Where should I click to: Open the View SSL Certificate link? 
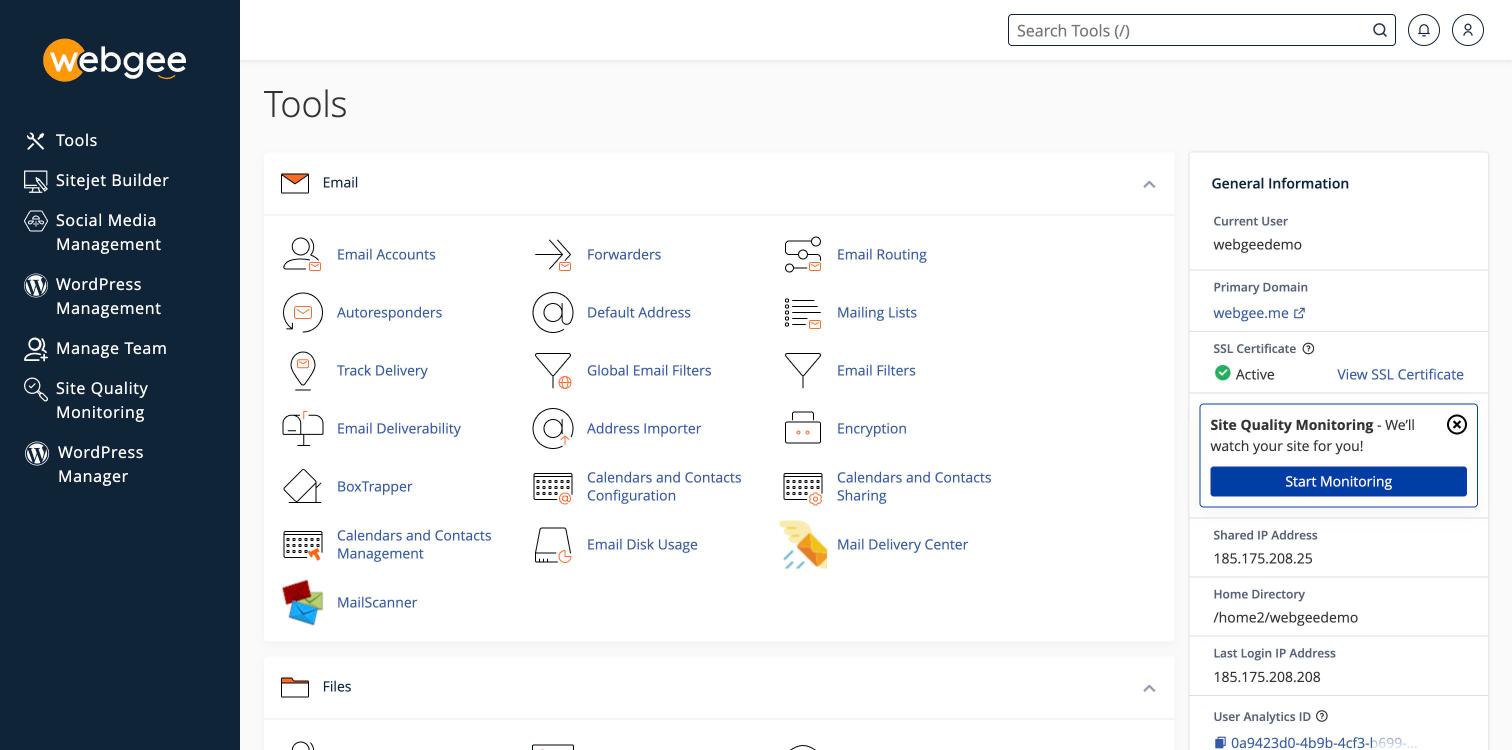pyautogui.click(x=1400, y=374)
